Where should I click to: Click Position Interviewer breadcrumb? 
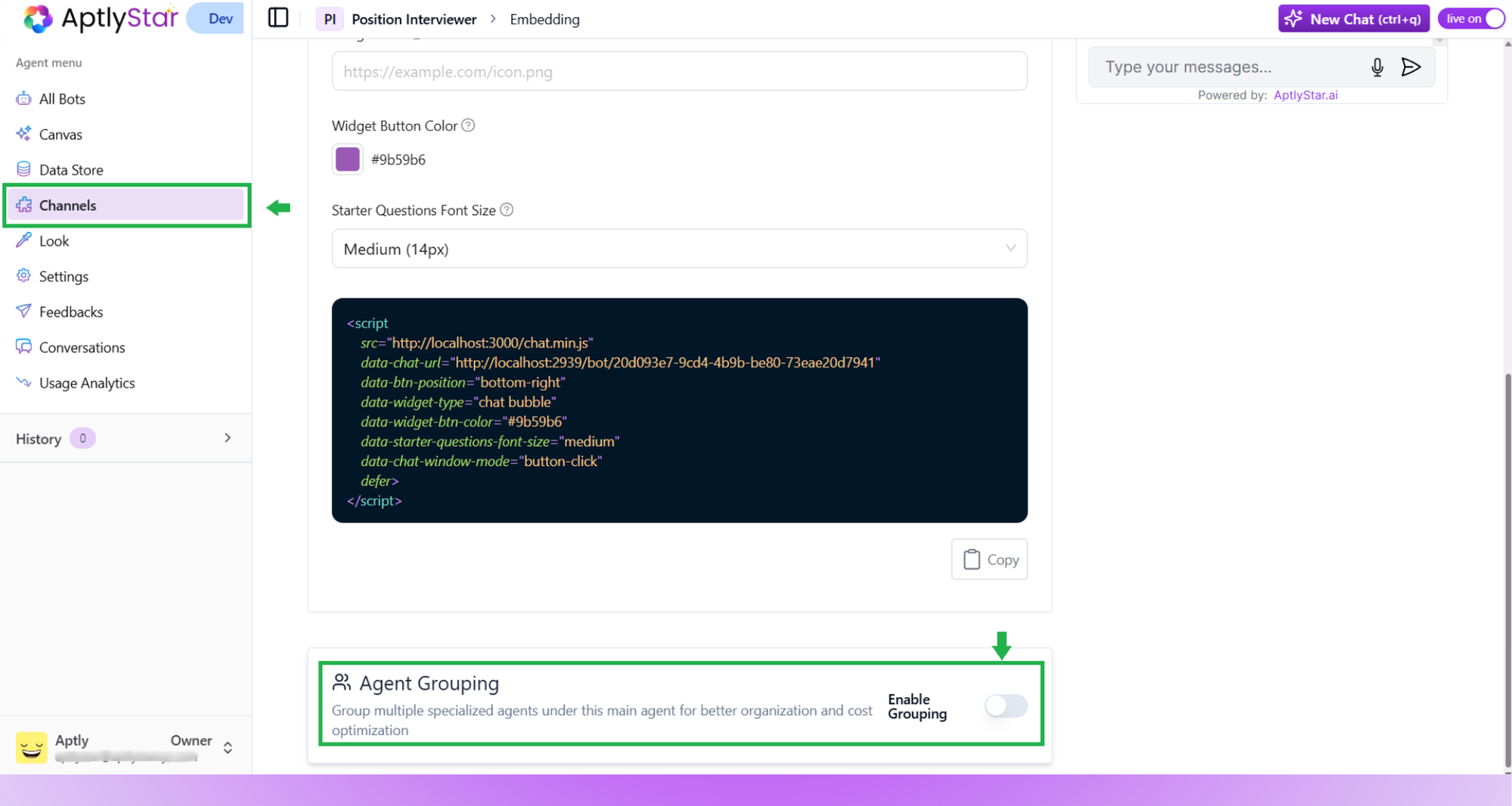point(414,19)
